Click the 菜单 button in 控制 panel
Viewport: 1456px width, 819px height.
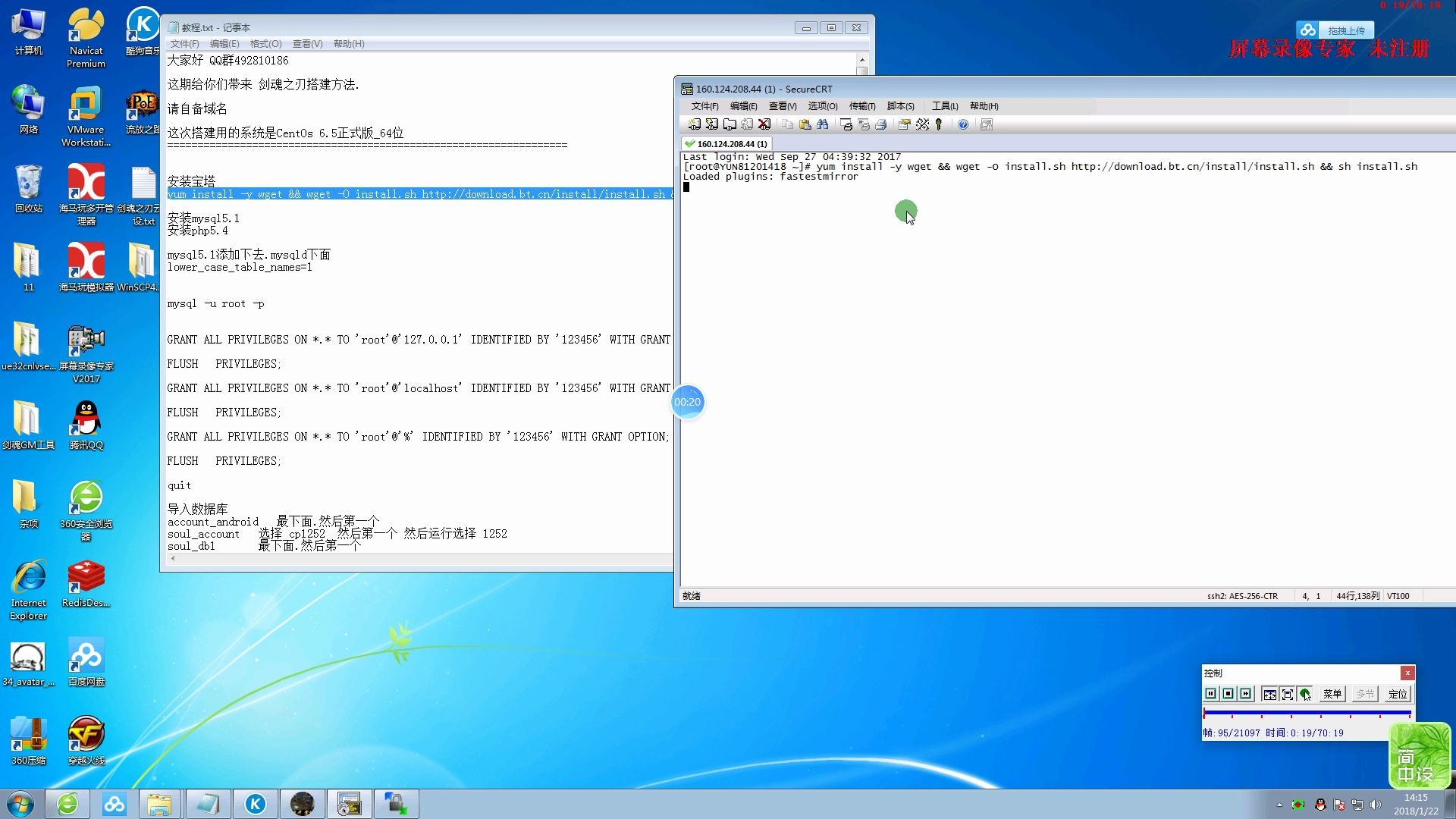pos(1332,694)
